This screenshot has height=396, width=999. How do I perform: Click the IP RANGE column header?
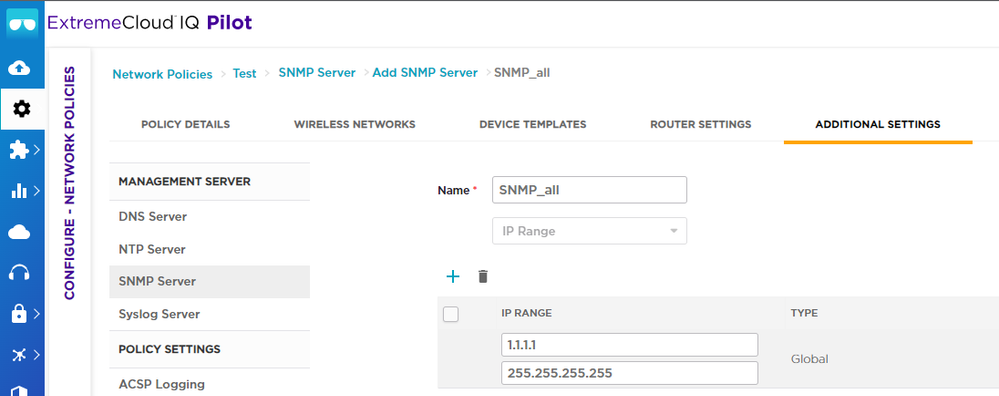(x=526, y=313)
